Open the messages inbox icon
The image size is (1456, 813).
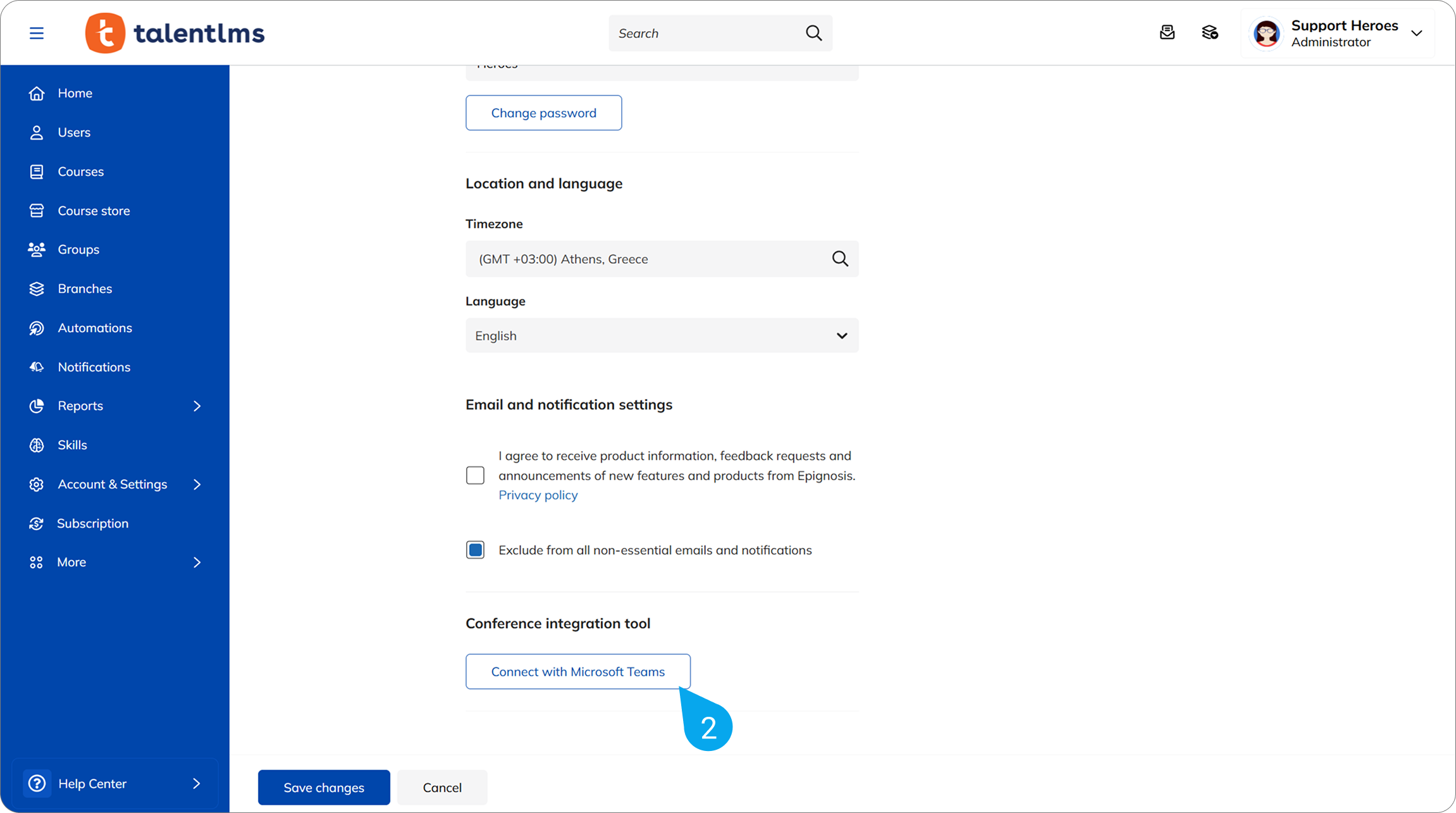(1167, 33)
